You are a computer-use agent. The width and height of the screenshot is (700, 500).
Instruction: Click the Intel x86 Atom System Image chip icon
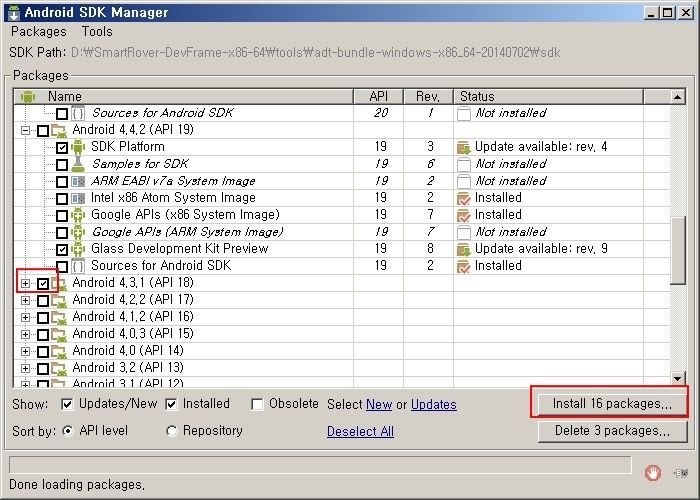tap(78, 198)
